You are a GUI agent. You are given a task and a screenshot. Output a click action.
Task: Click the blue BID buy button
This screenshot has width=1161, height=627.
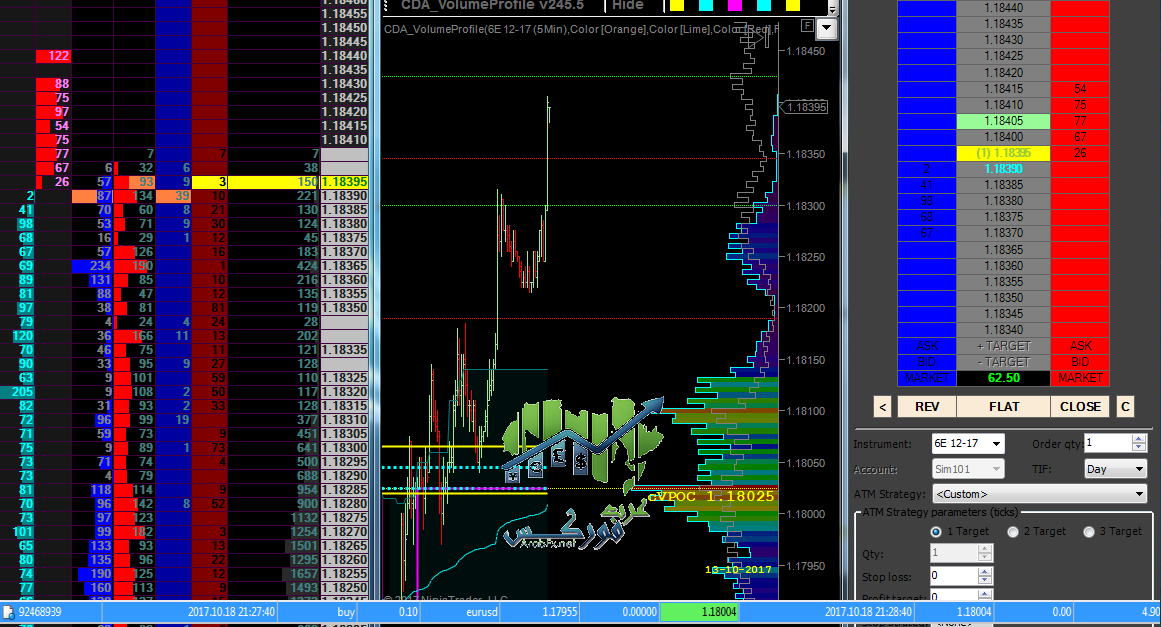[927, 362]
